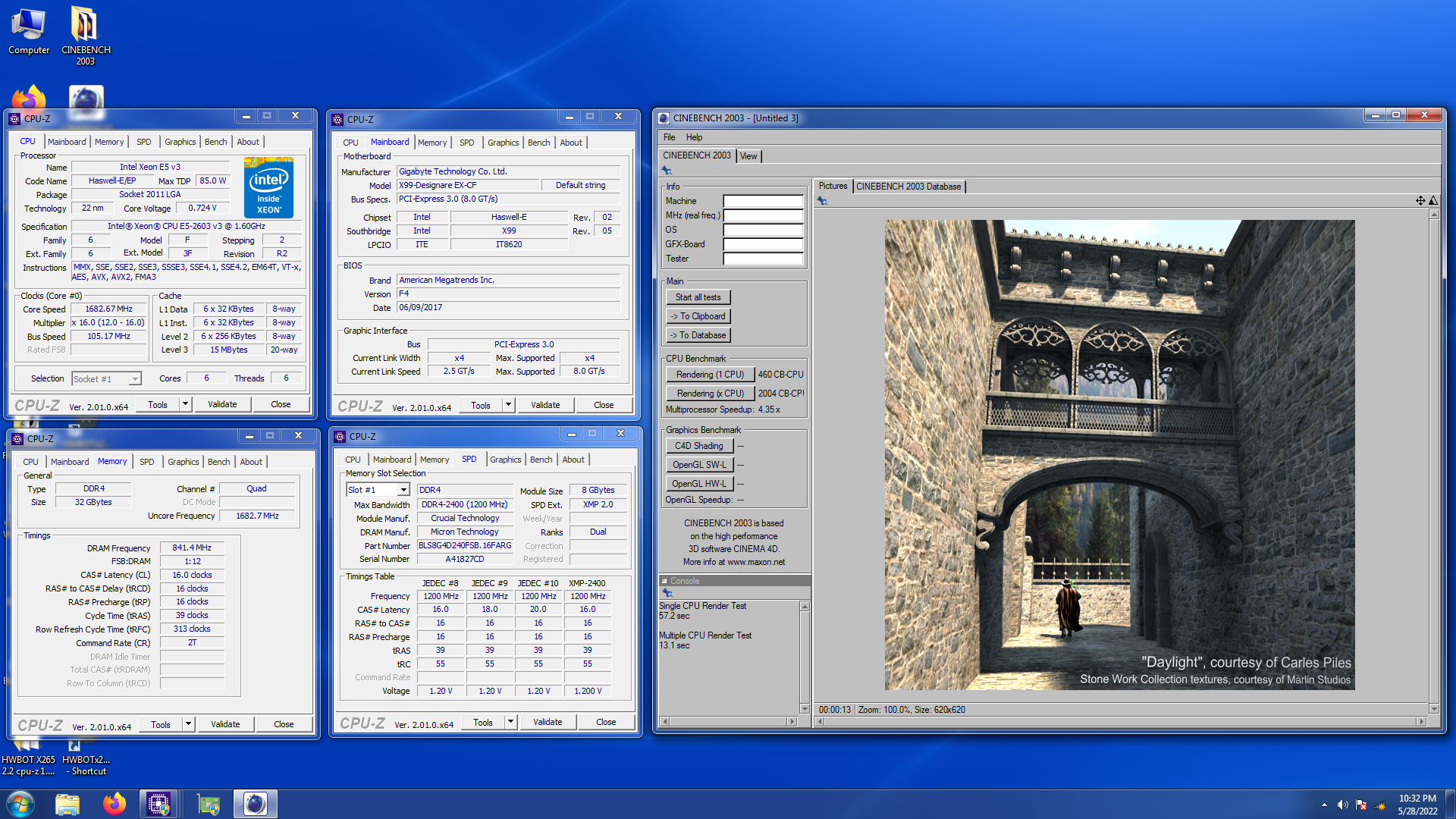The image size is (1456, 819).
Task: Open the volume speaker tray icon
Action: [x=1342, y=805]
